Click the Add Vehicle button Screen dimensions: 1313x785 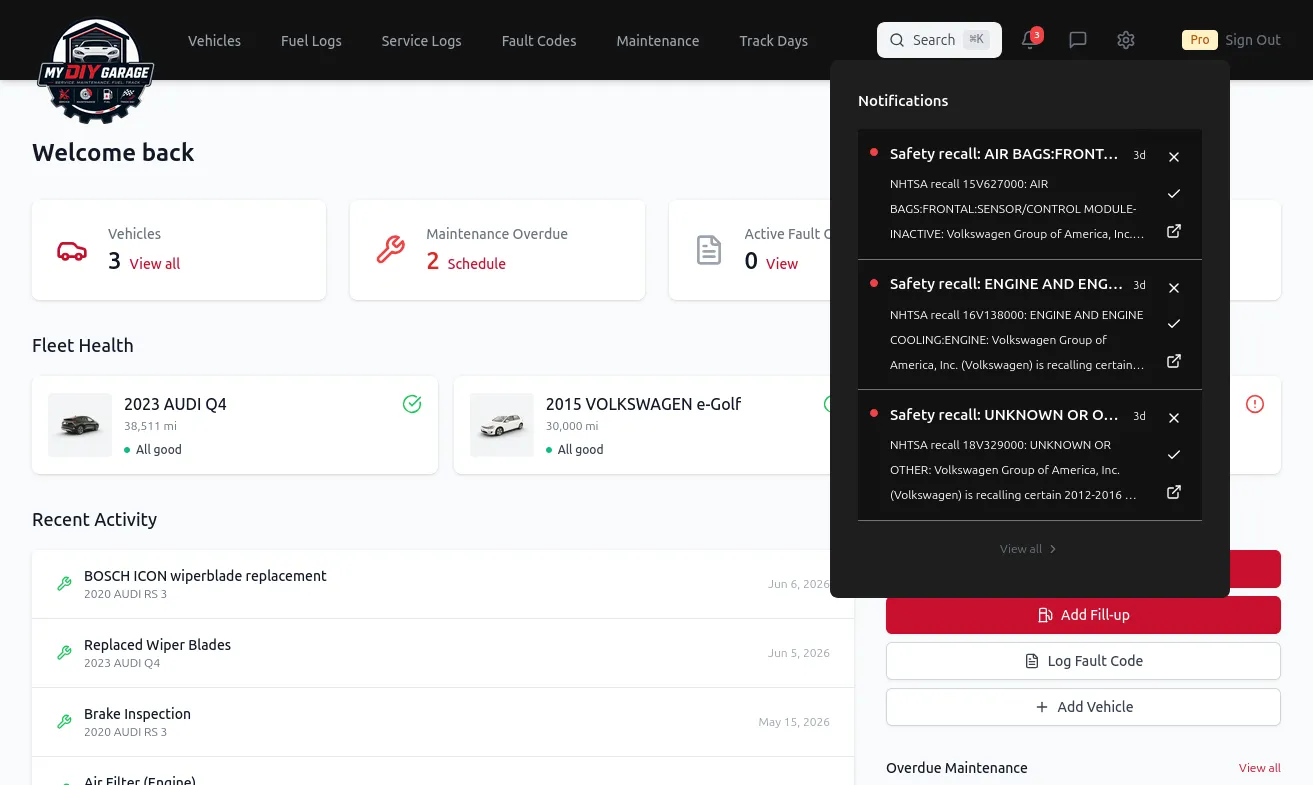[x=1083, y=707]
